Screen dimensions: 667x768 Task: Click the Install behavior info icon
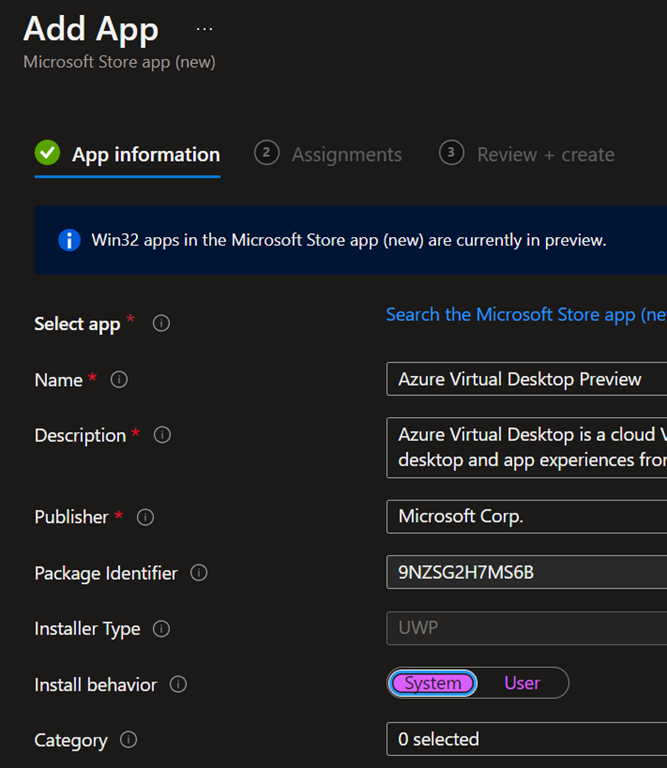[x=178, y=685]
